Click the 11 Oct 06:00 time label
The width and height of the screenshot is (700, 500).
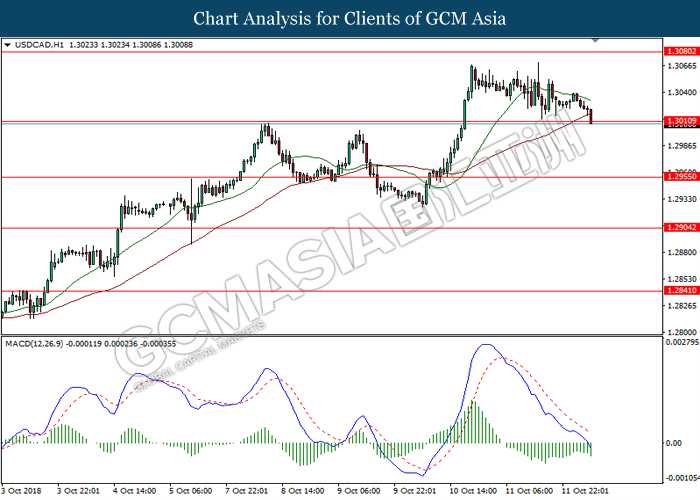tap(529, 491)
